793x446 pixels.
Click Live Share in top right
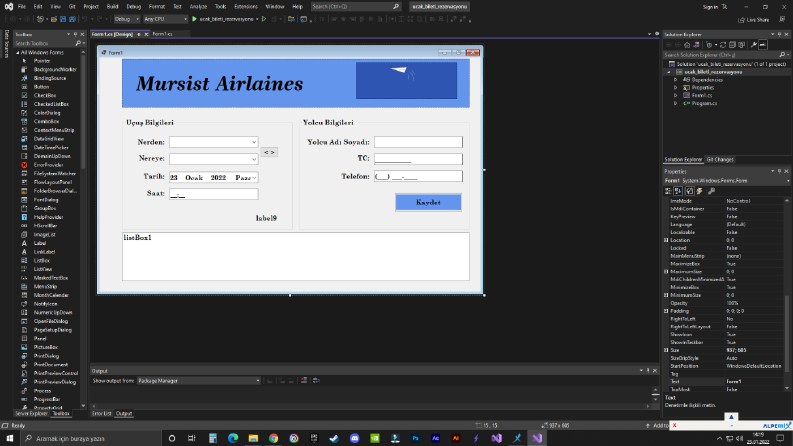[754, 20]
